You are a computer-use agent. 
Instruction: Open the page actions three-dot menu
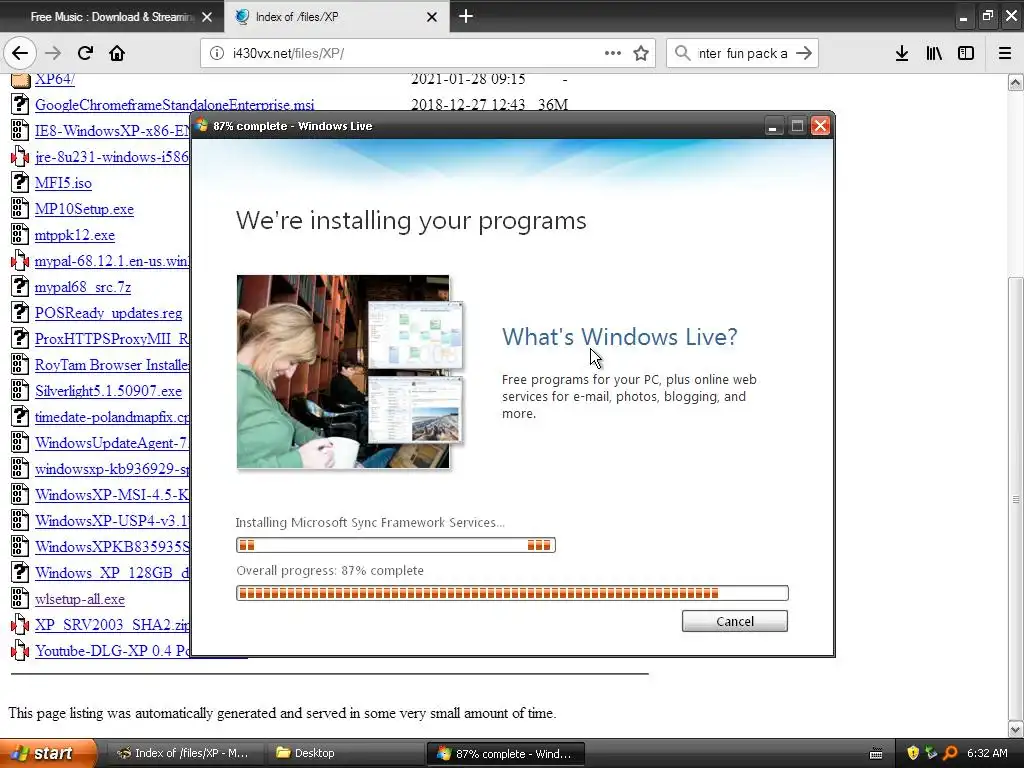pyautogui.click(x=613, y=53)
